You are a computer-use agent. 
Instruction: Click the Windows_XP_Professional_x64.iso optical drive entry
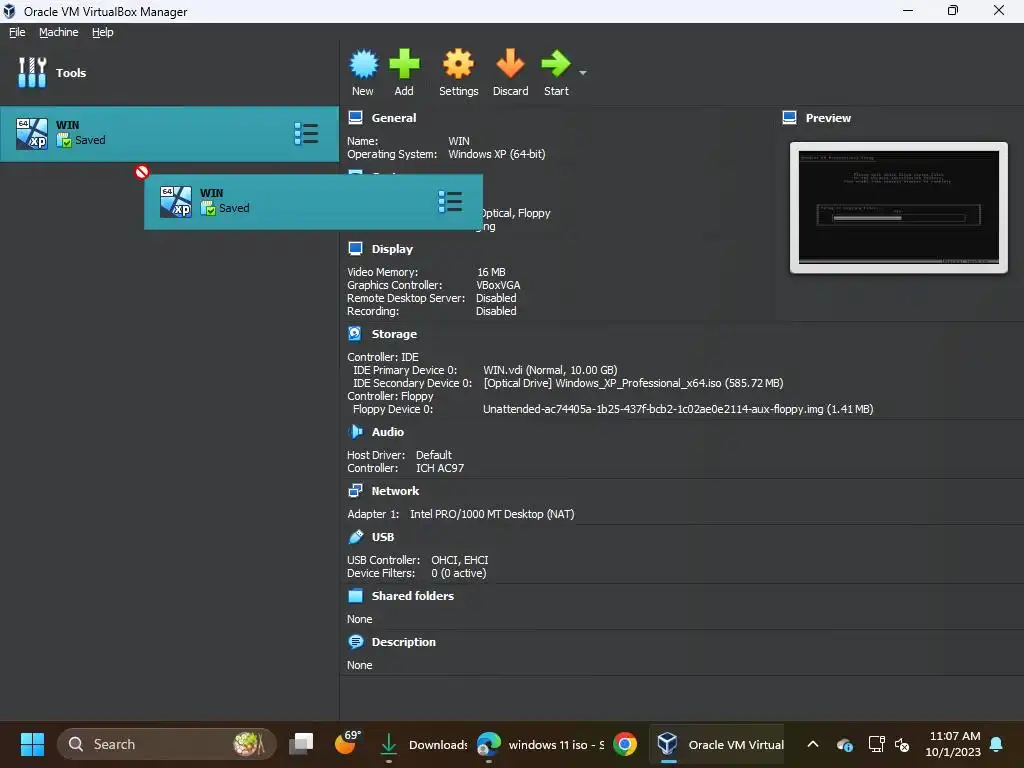633,383
